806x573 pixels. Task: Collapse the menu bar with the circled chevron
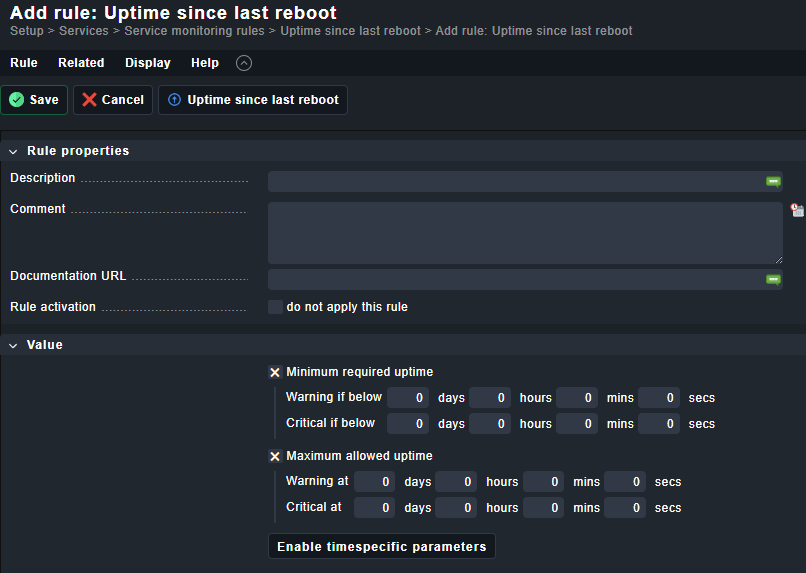click(x=244, y=63)
